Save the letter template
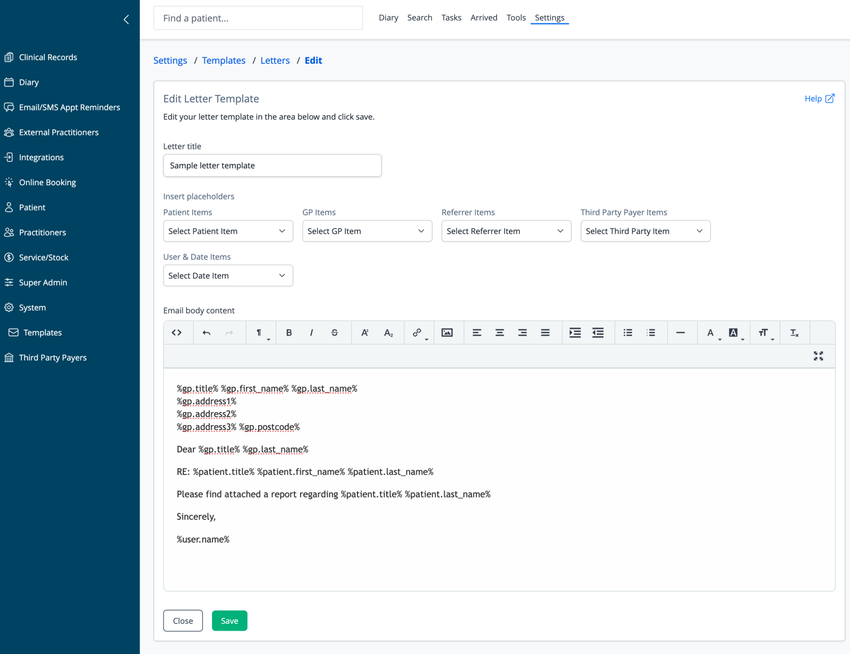 click(229, 620)
